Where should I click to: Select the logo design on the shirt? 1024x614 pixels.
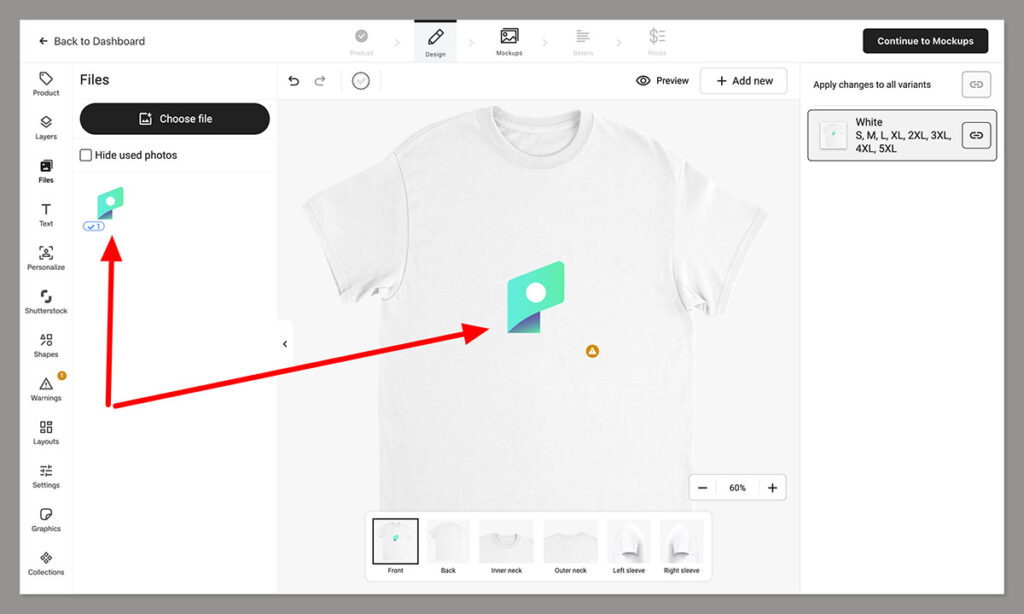(x=536, y=298)
